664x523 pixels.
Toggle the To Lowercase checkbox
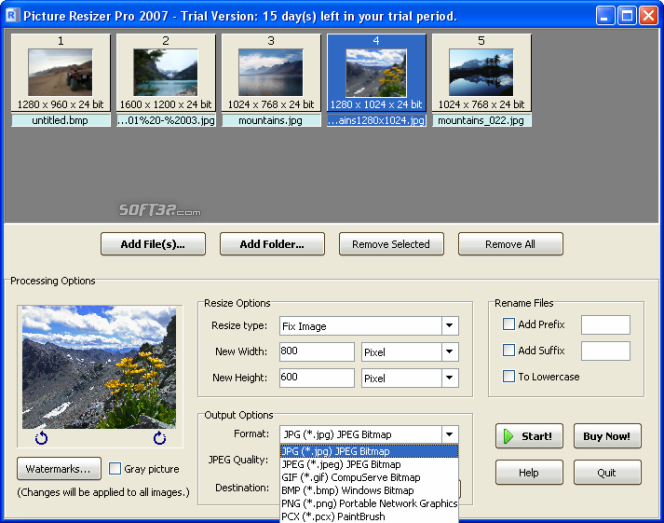click(509, 376)
